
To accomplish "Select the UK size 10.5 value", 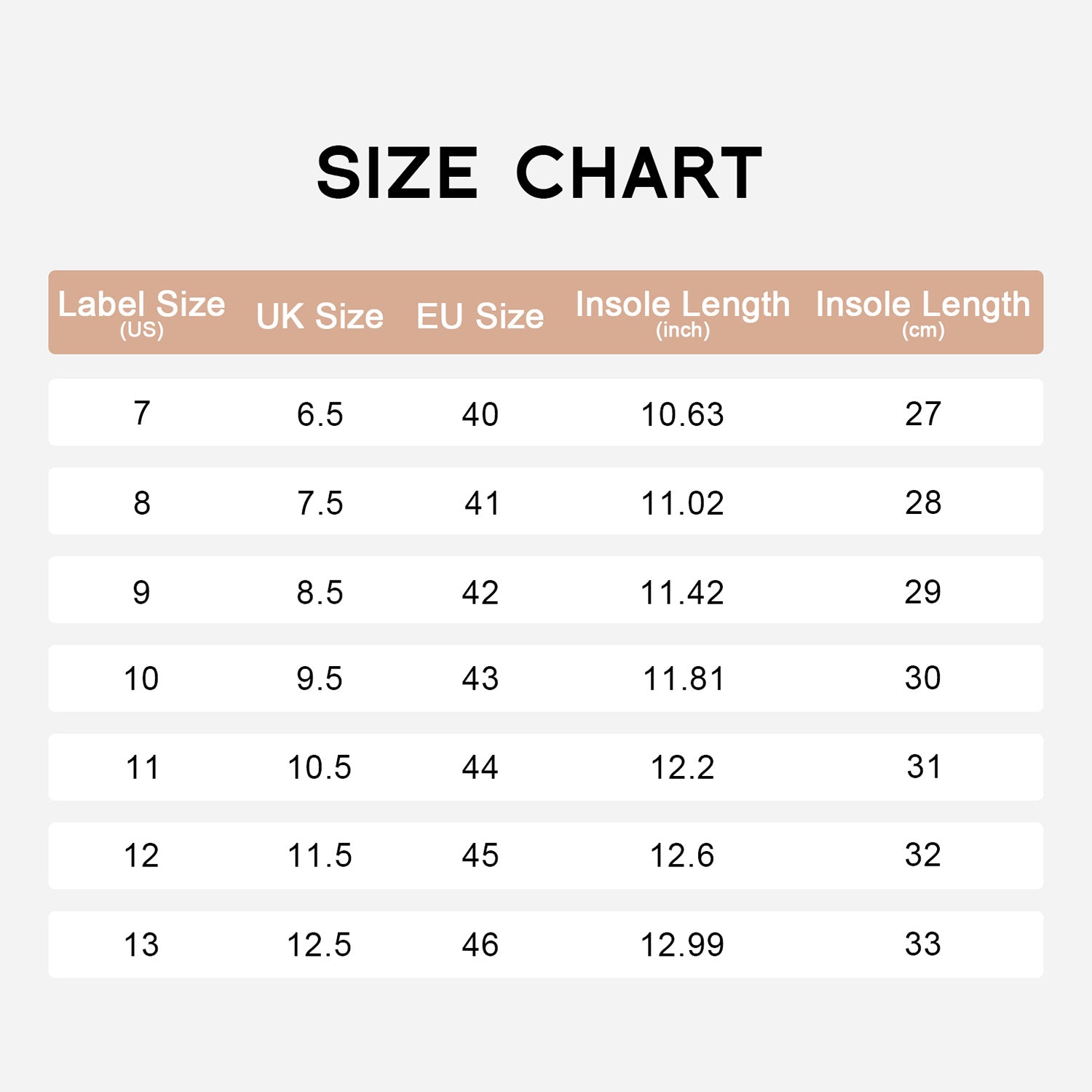I will click(320, 767).
